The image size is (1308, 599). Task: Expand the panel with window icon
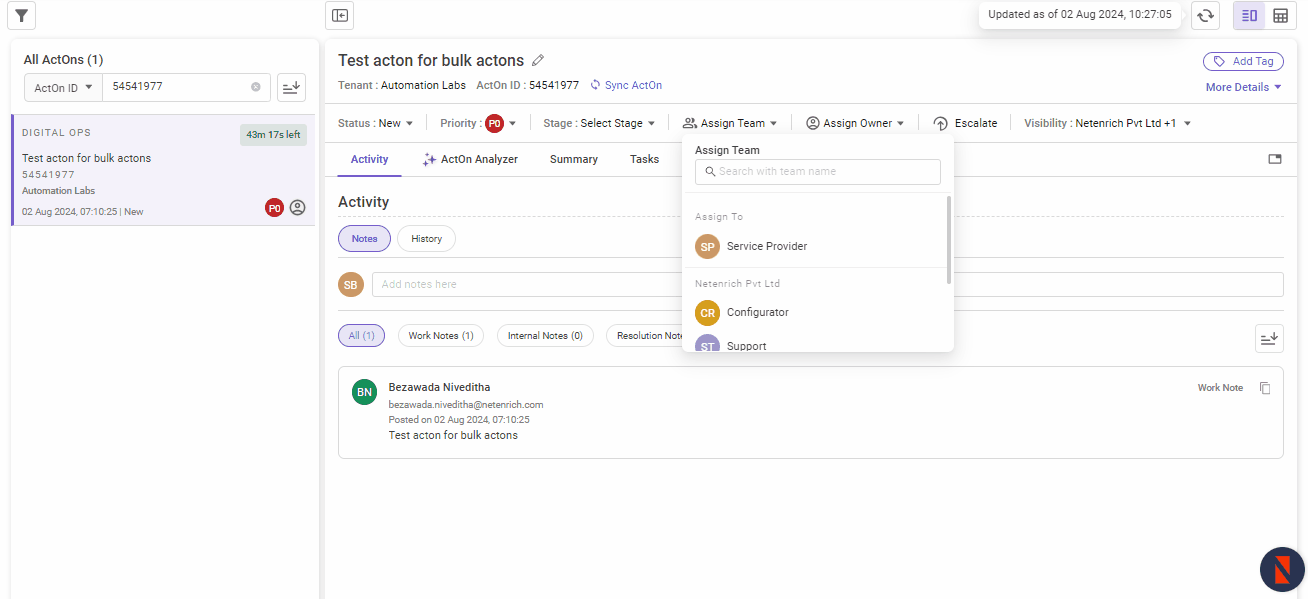pyautogui.click(x=1275, y=159)
